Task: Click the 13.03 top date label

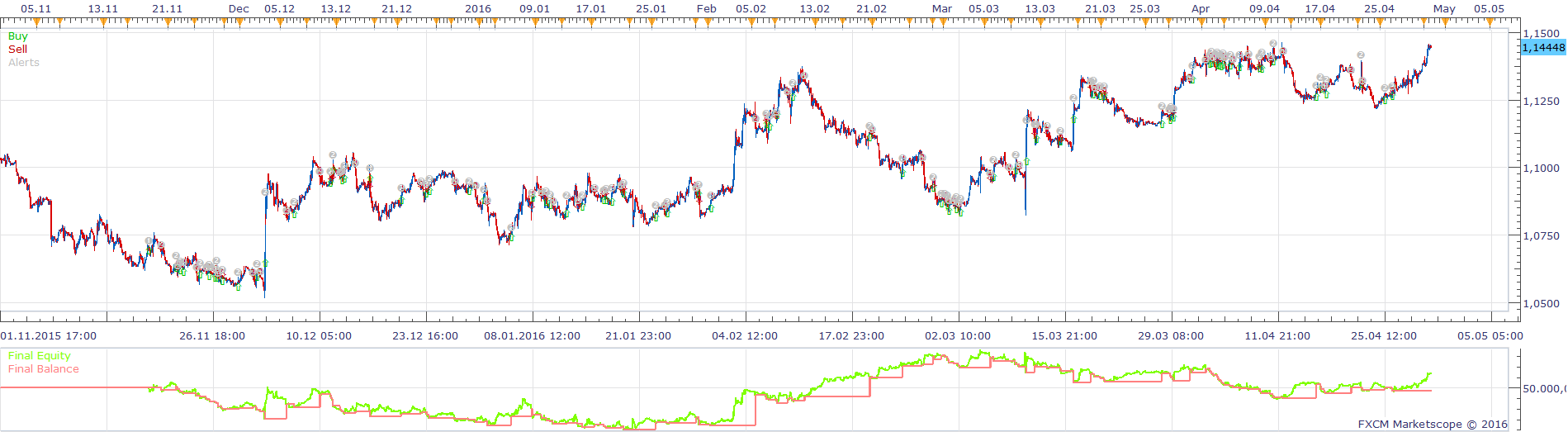Action: click(1040, 9)
